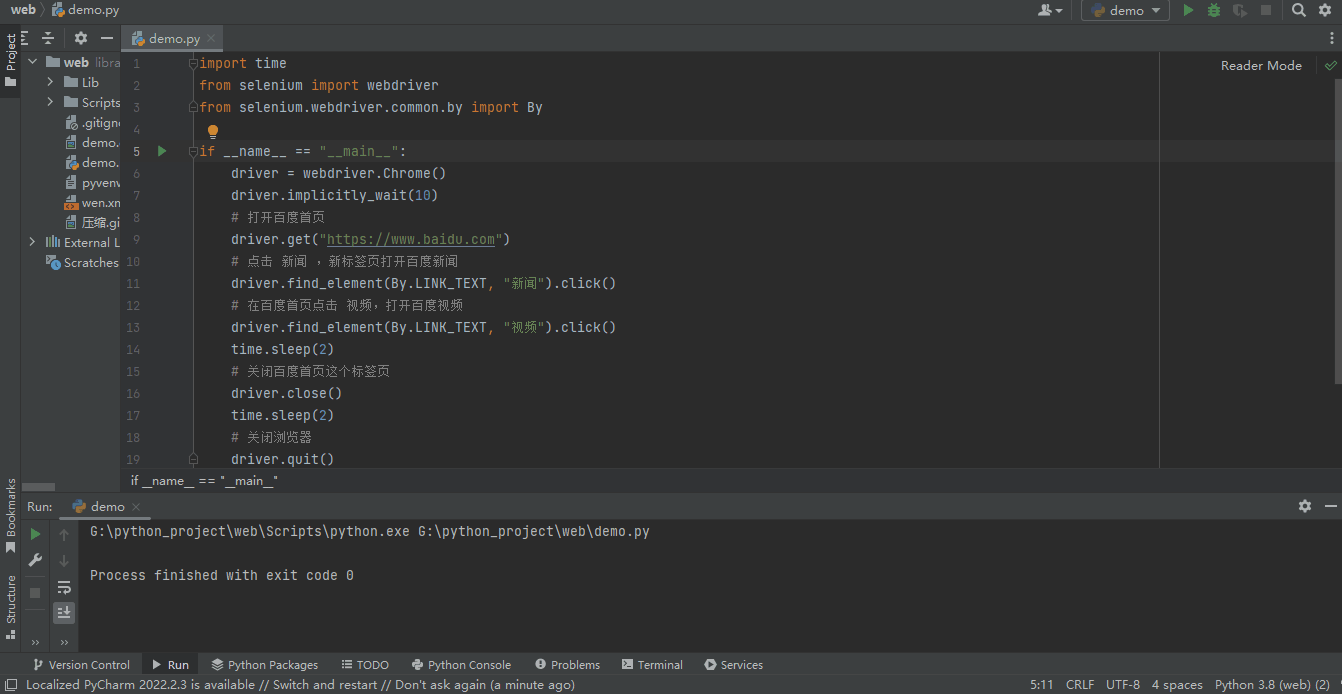
Task: Select the .gitignore file in tree
Action: 92,122
